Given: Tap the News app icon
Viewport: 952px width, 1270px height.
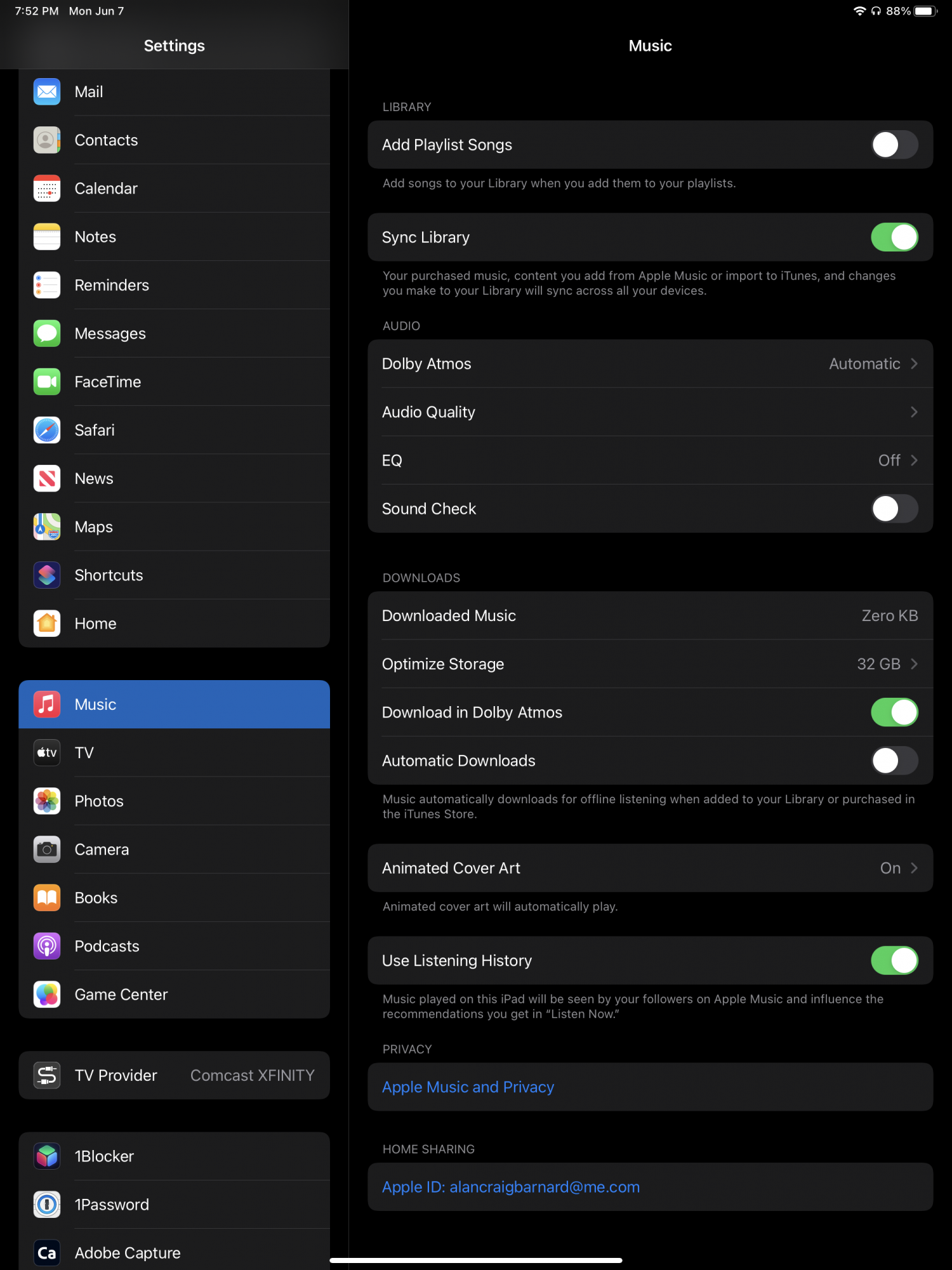Looking at the screenshot, I should click(x=47, y=478).
